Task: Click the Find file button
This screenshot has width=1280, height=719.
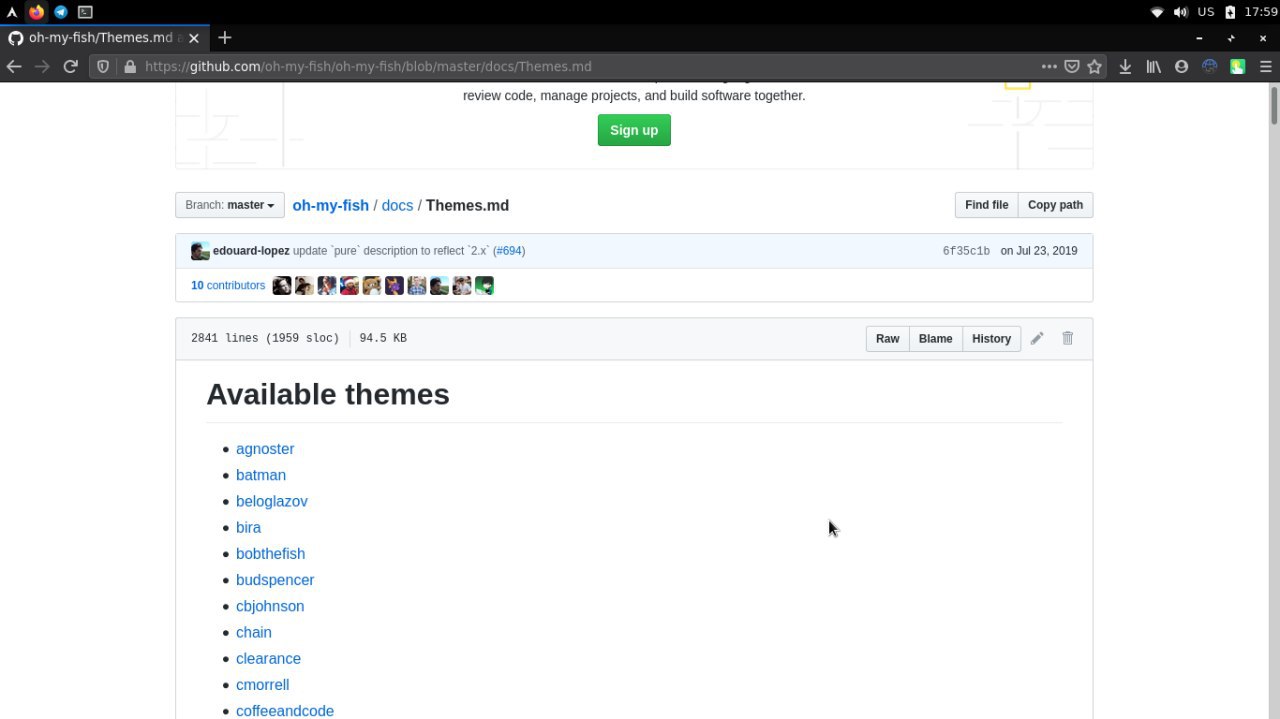Action: [986, 205]
